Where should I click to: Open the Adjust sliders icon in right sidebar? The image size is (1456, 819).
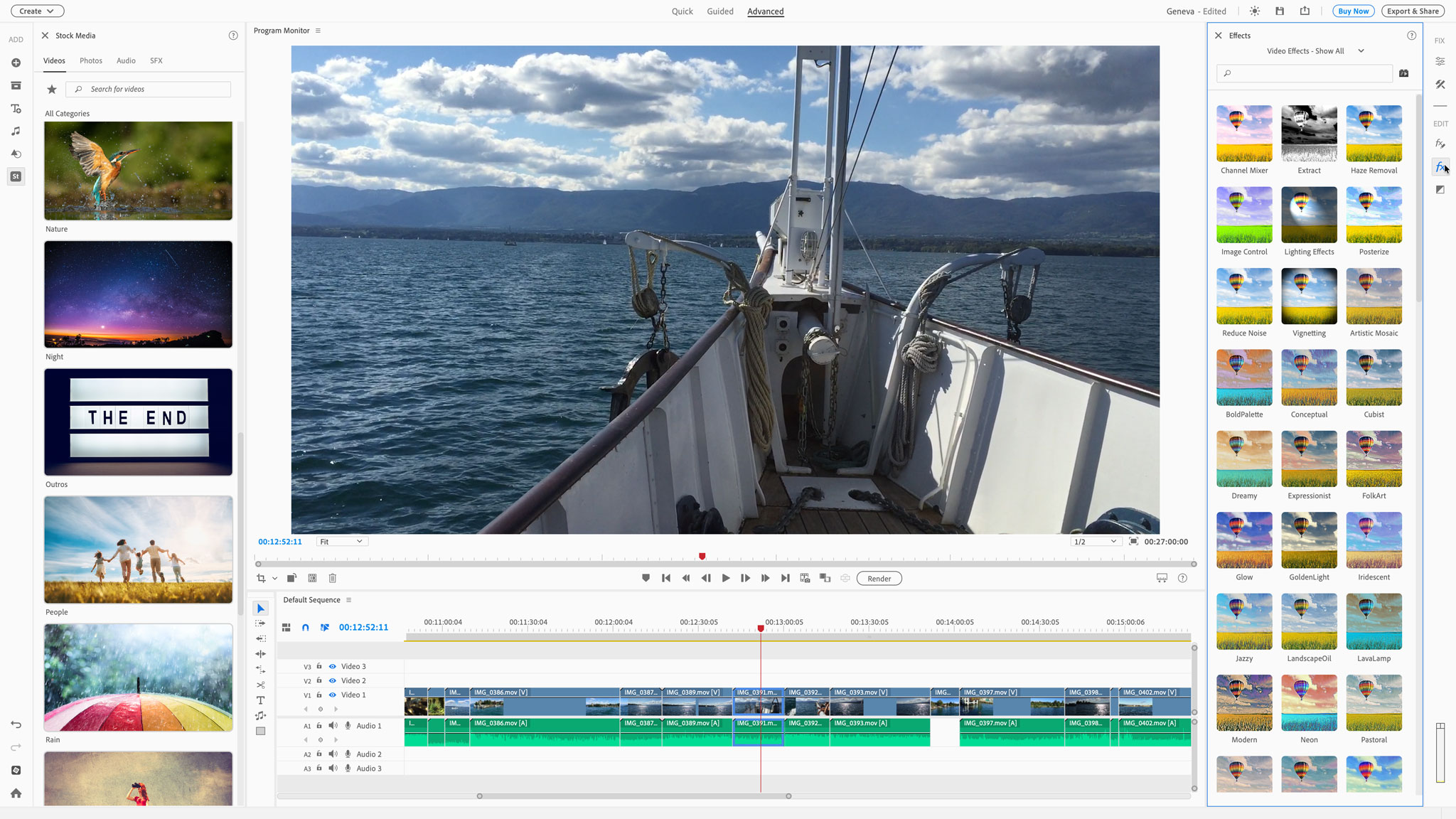point(1440,61)
